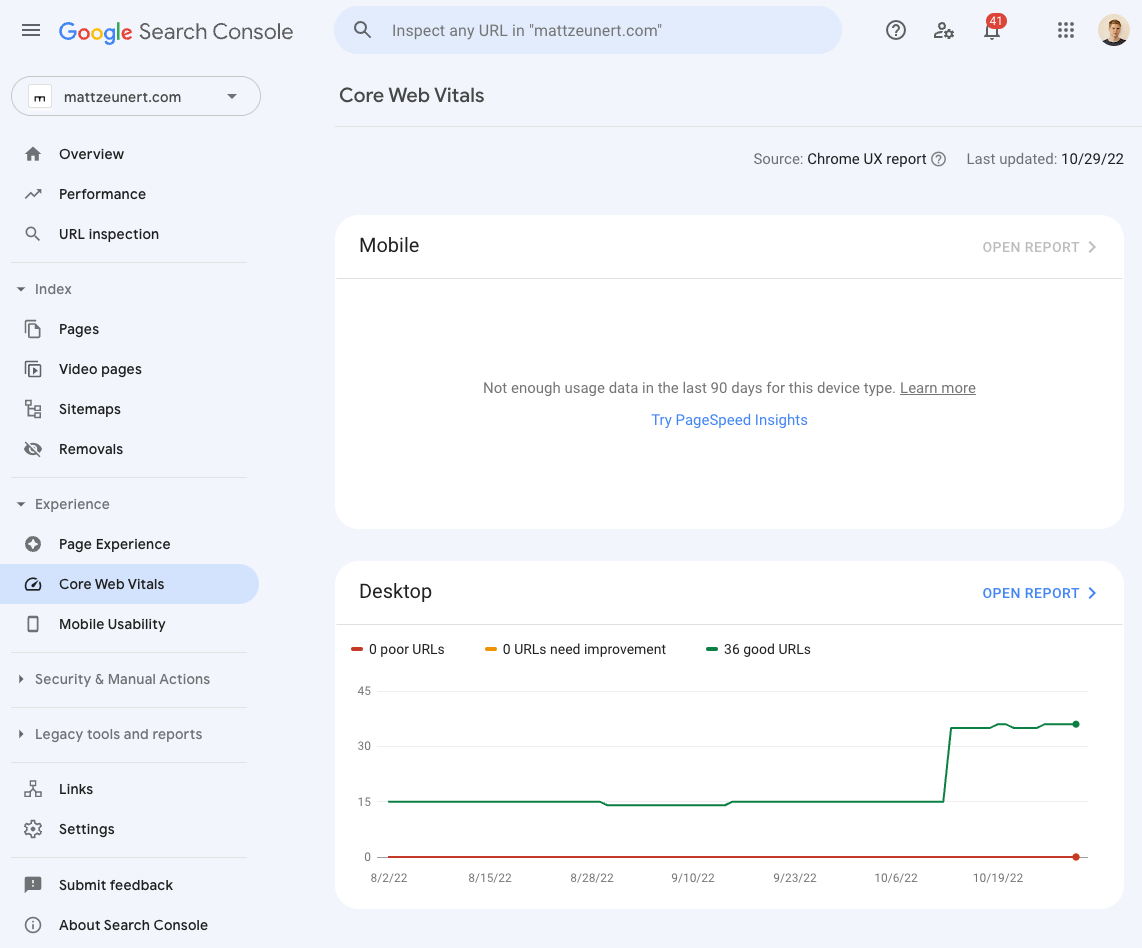The image size is (1142, 948).
Task: Open the mattzeunert.com property selector
Action: click(x=135, y=96)
